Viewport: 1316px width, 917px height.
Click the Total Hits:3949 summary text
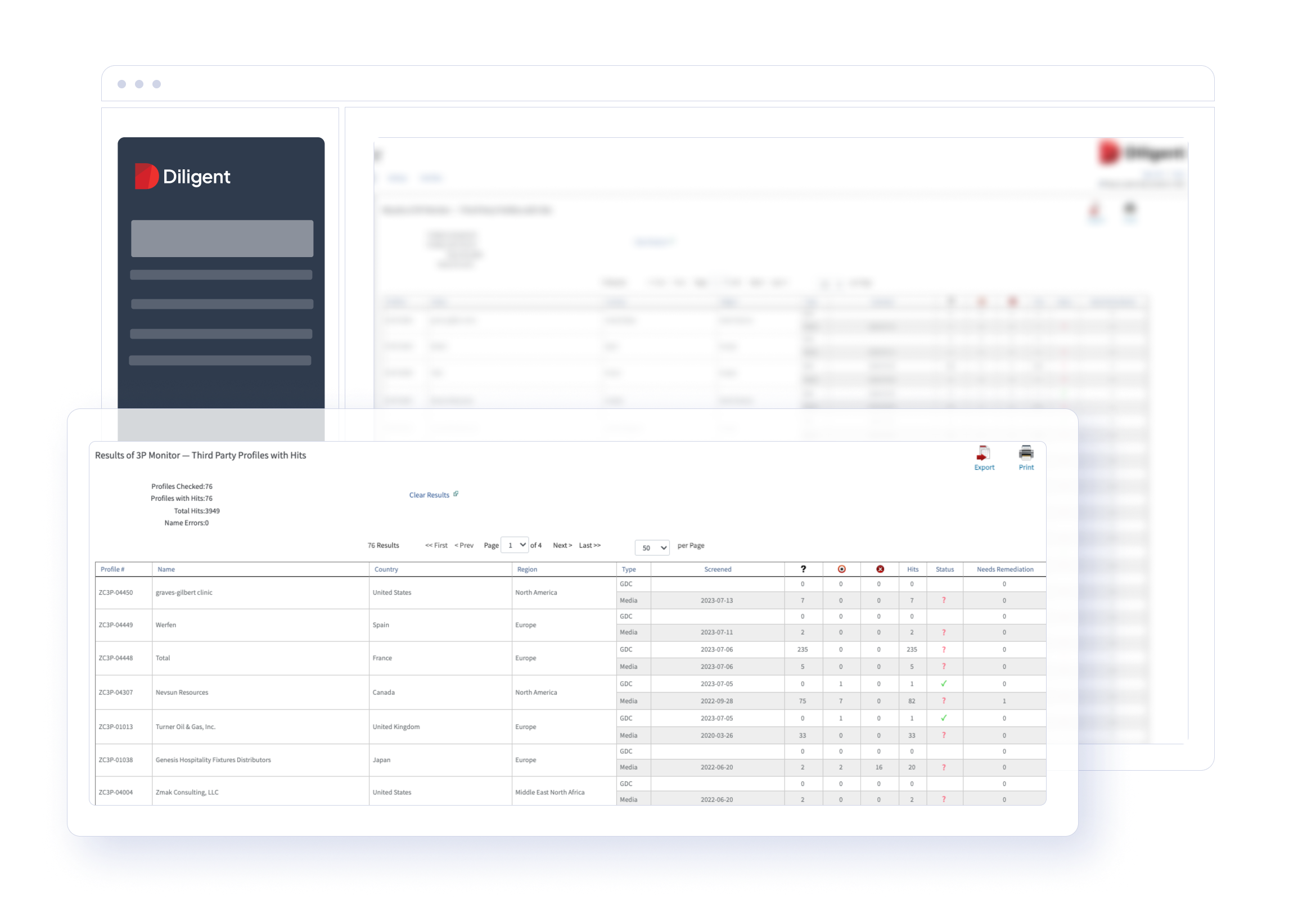197,510
